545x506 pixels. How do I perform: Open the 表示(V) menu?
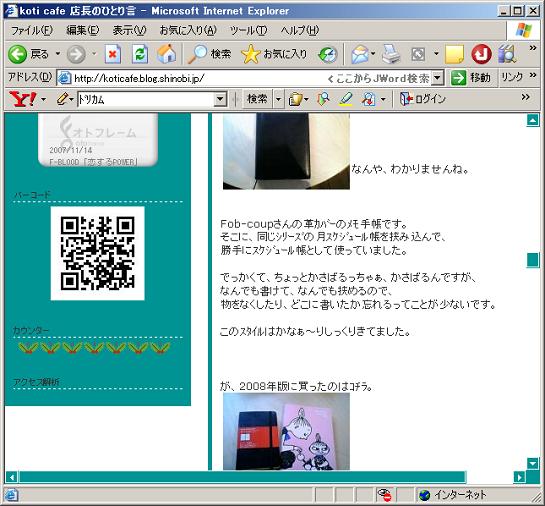129,31
